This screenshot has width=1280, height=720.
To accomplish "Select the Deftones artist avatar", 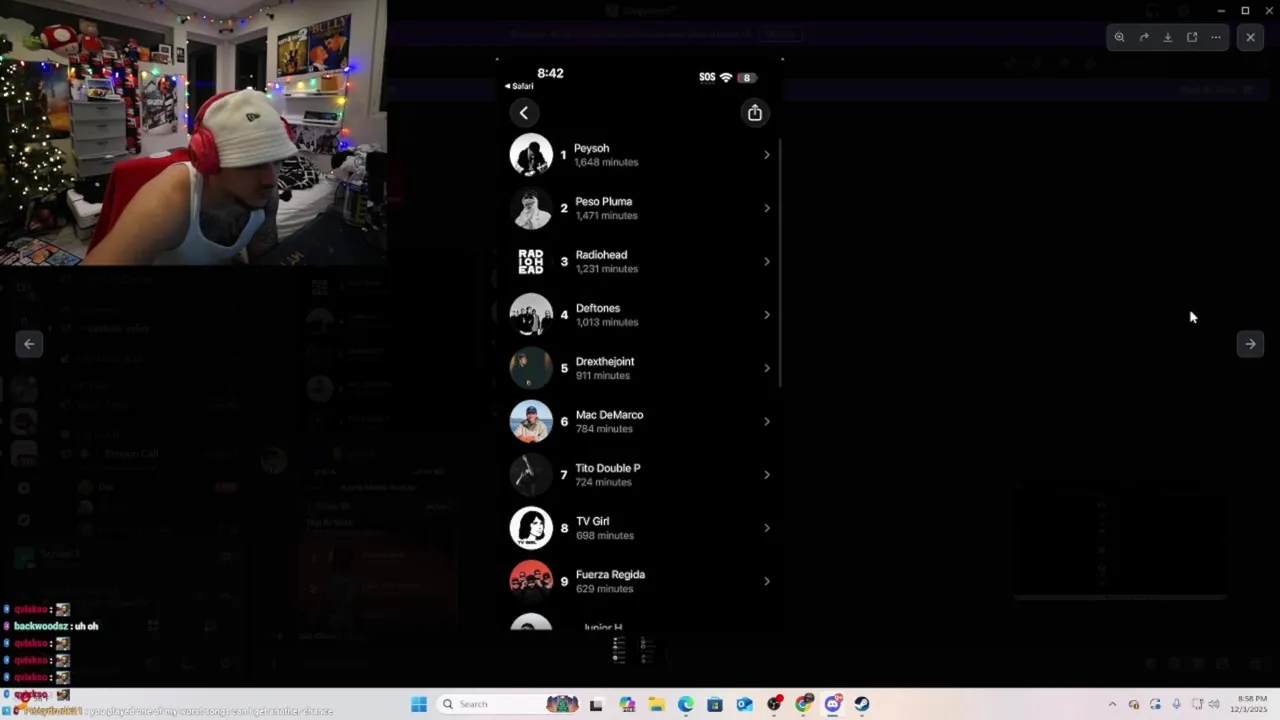I will pos(531,315).
